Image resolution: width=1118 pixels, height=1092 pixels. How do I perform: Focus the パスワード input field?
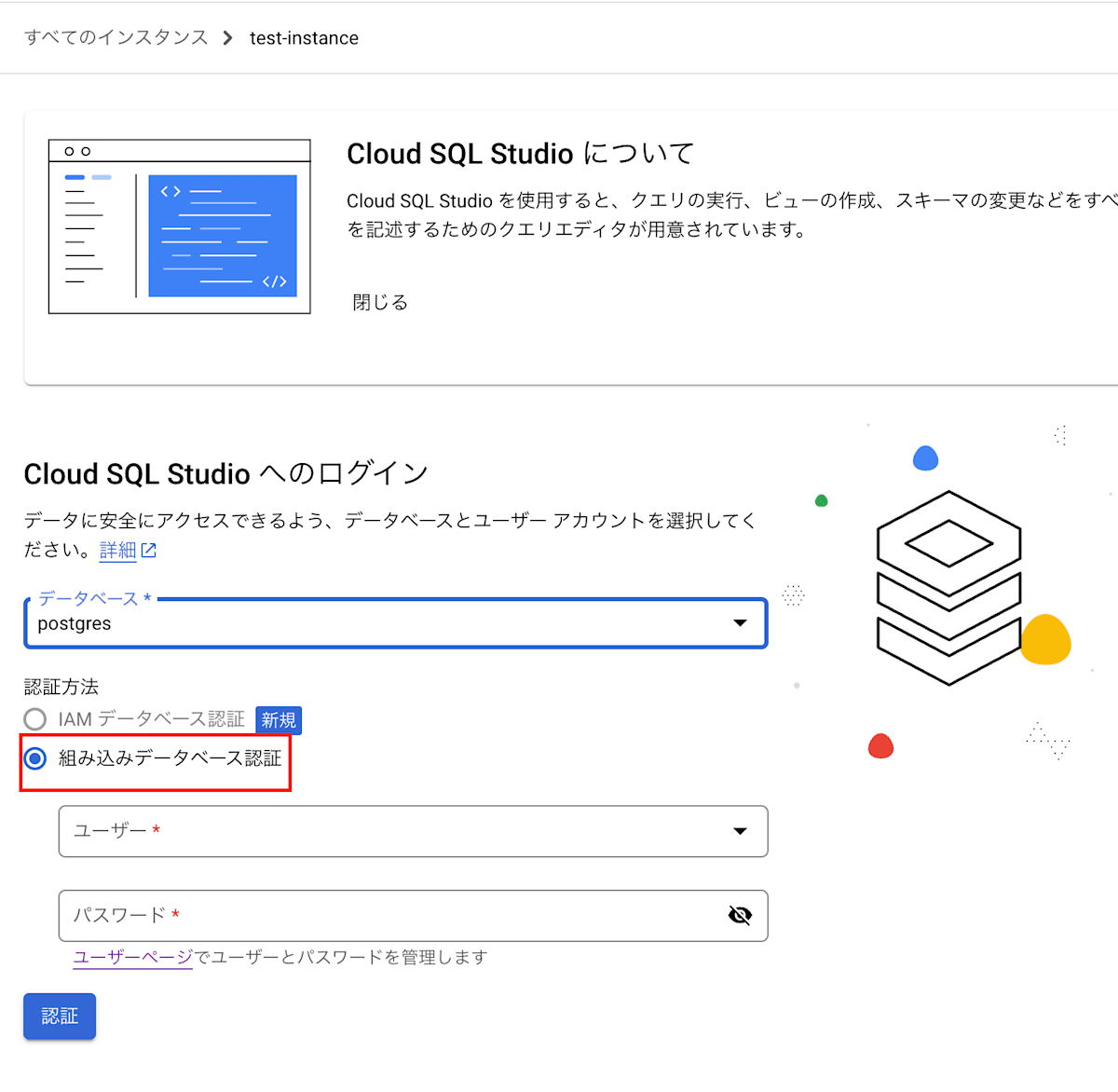tap(413, 916)
